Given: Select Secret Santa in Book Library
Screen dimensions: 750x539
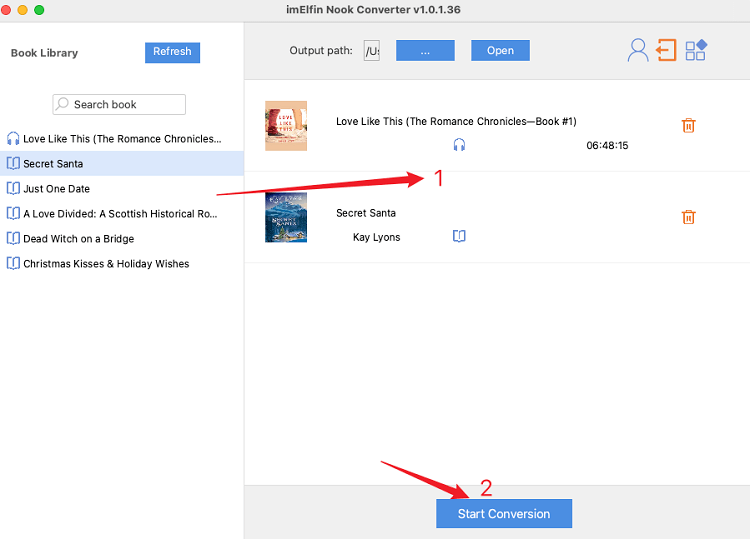Looking at the screenshot, I should click(x=122, y=164).
